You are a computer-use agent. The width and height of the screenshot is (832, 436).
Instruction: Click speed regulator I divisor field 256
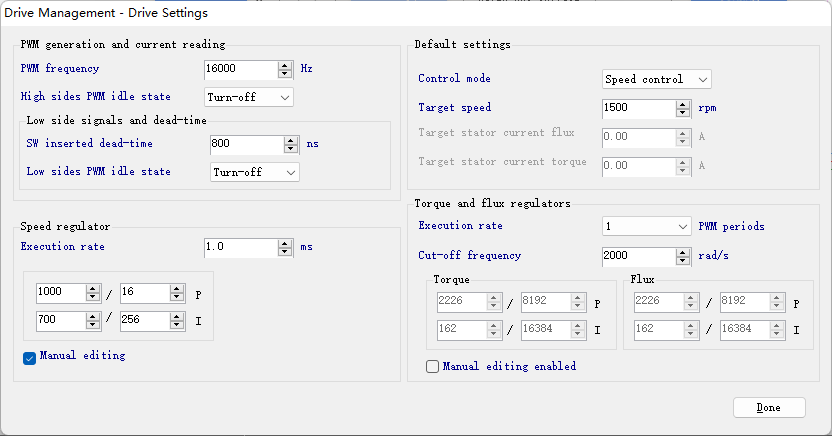(x=145, y=321)
